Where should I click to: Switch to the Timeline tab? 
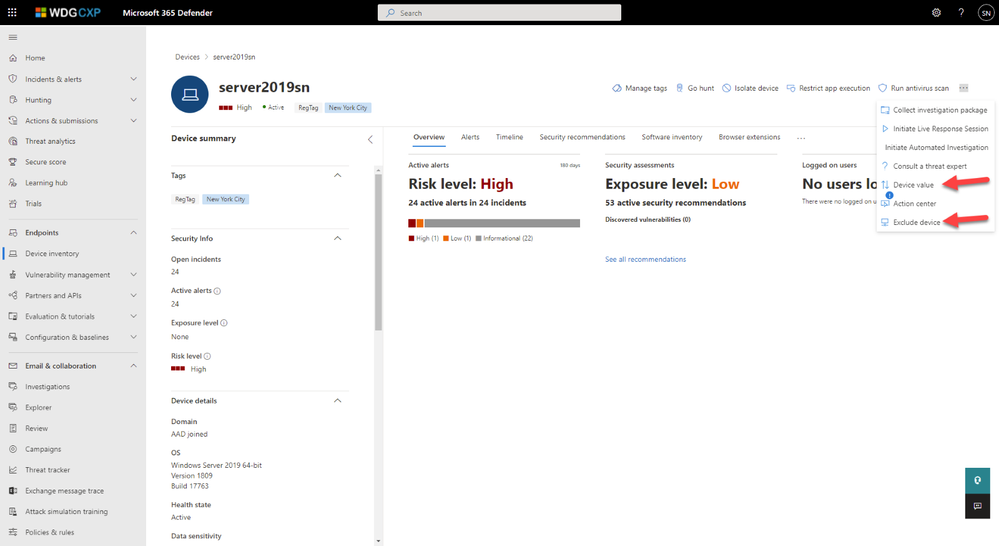coord(509,137)
